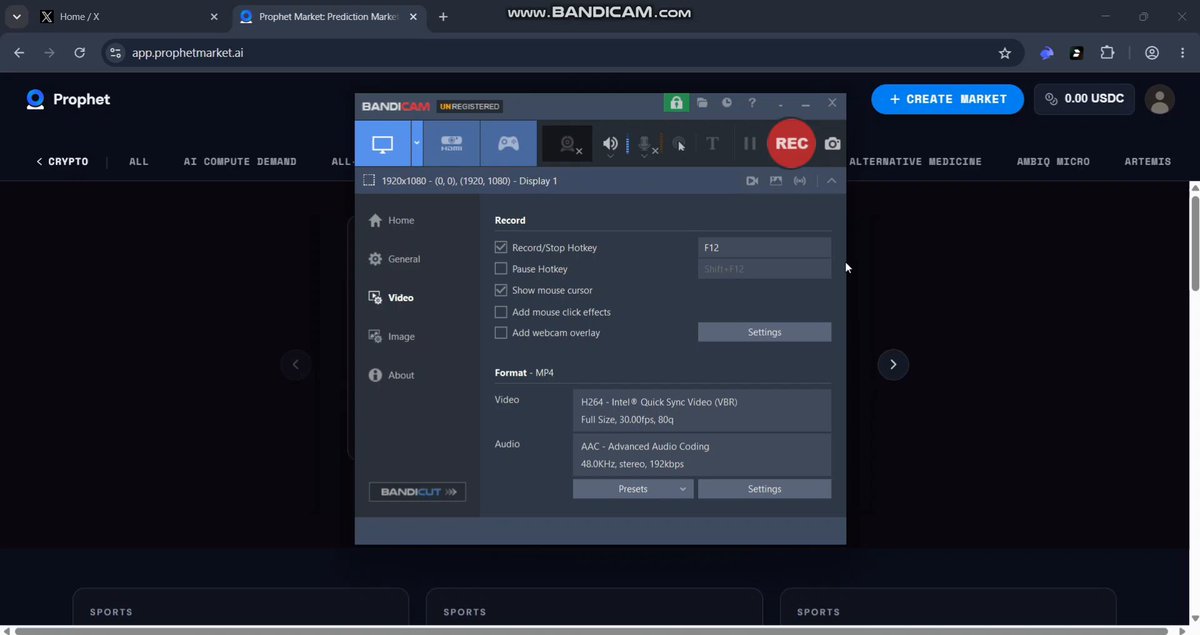
Task: Collapse Bandicam panel with up chevron
Action: 831,181
